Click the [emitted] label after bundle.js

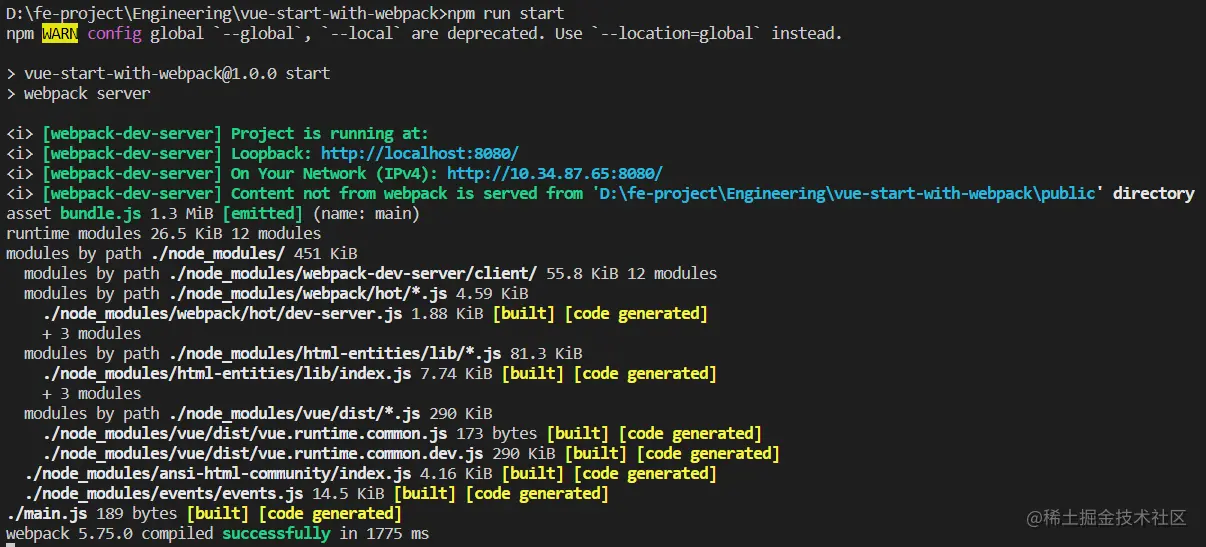(x=262, y=213)
